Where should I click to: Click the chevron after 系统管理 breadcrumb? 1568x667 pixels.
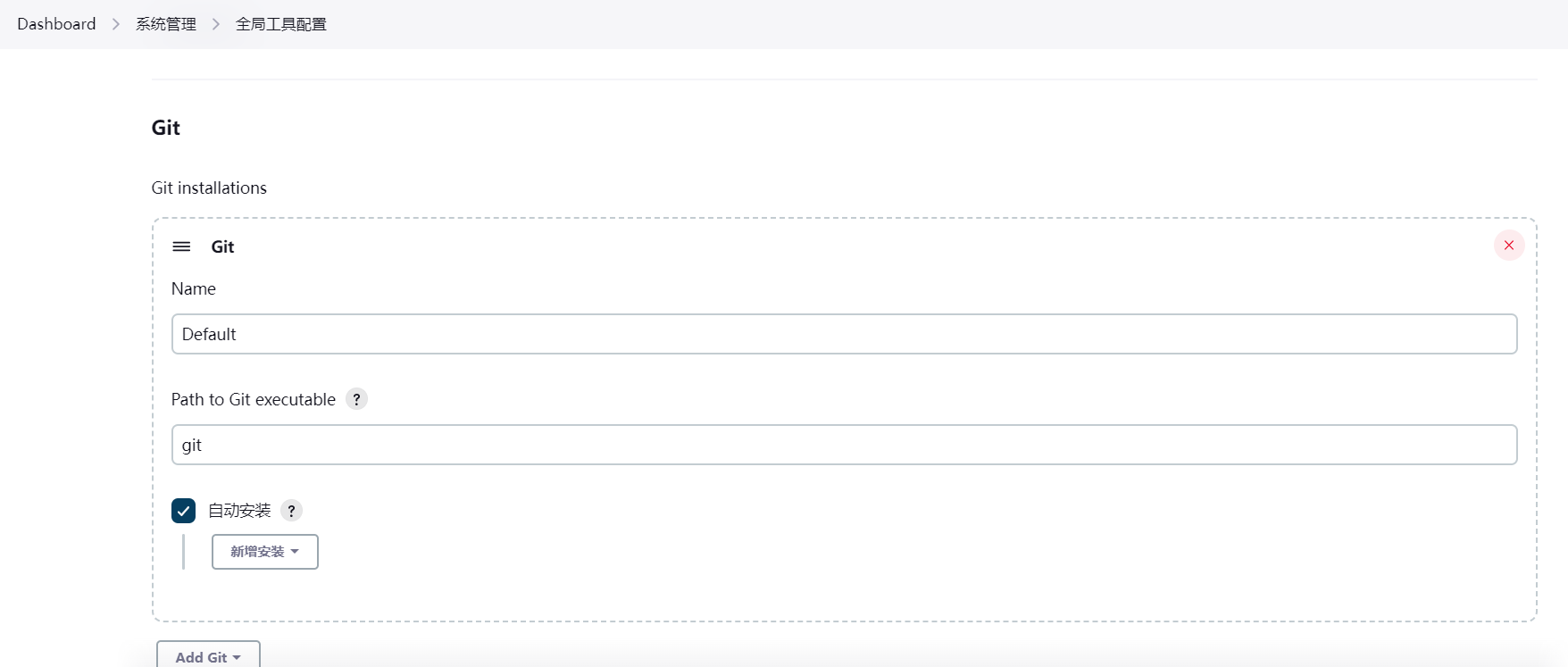[216, 24]
